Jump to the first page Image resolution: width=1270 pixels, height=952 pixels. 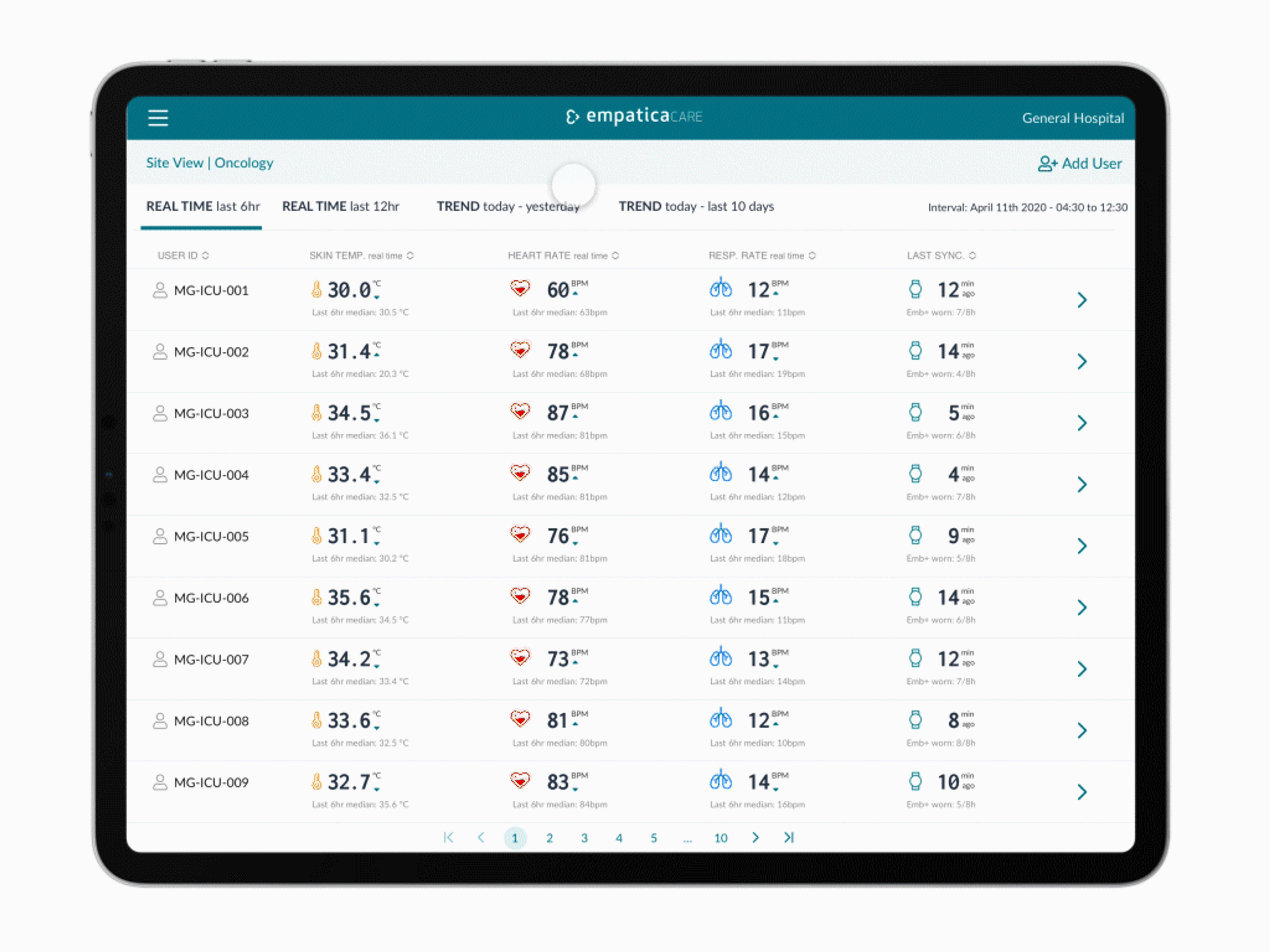[448, 837]
